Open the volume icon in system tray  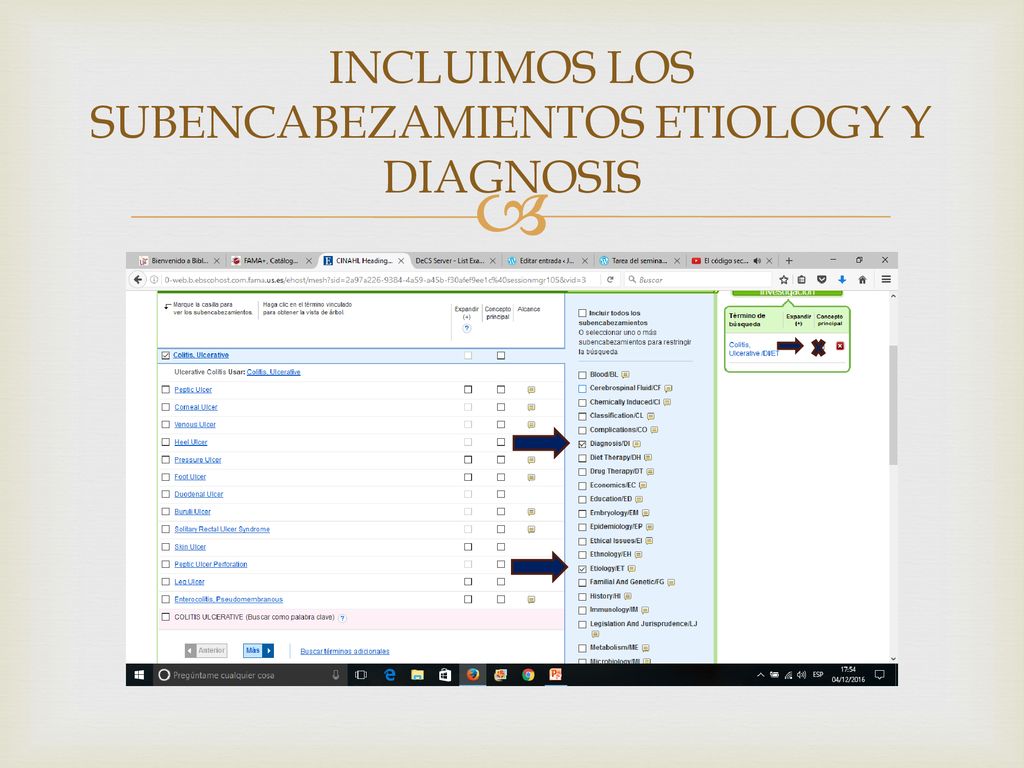(801, 675)
